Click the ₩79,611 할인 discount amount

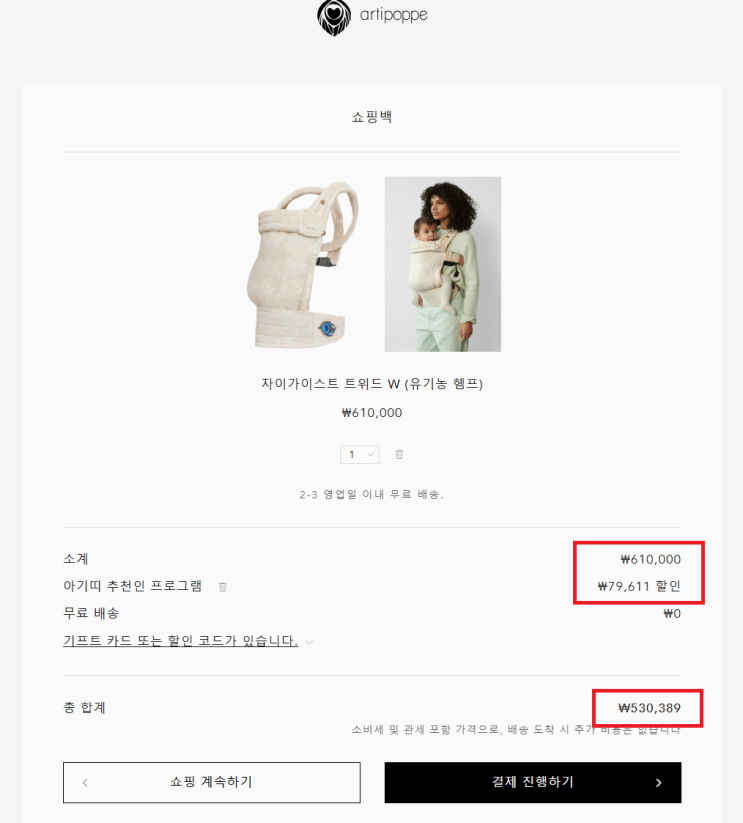pos(639,586)
